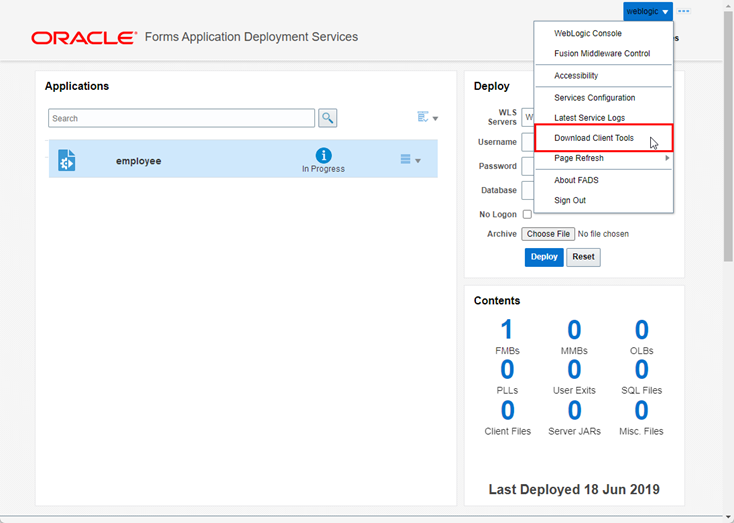734x523 pixels.
Task: Open the employee row actions menu icon
Action: [411, 160]
